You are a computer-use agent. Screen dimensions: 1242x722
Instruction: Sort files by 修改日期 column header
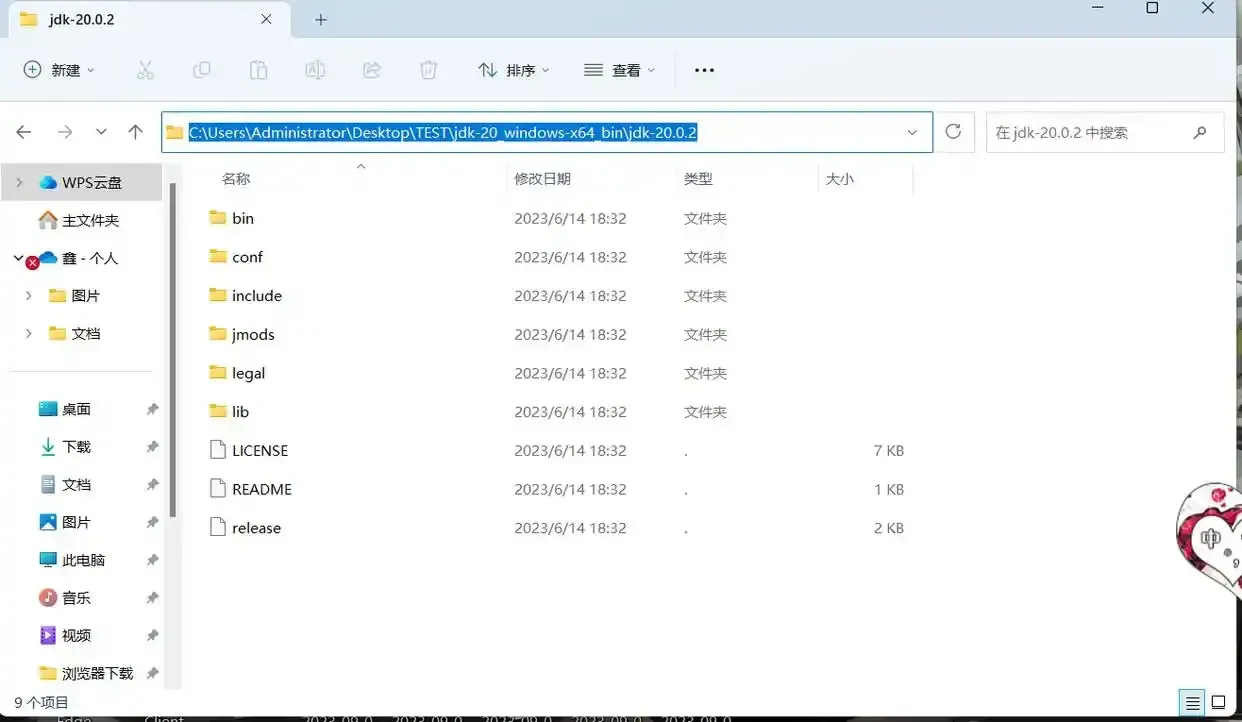pos(543,179)
